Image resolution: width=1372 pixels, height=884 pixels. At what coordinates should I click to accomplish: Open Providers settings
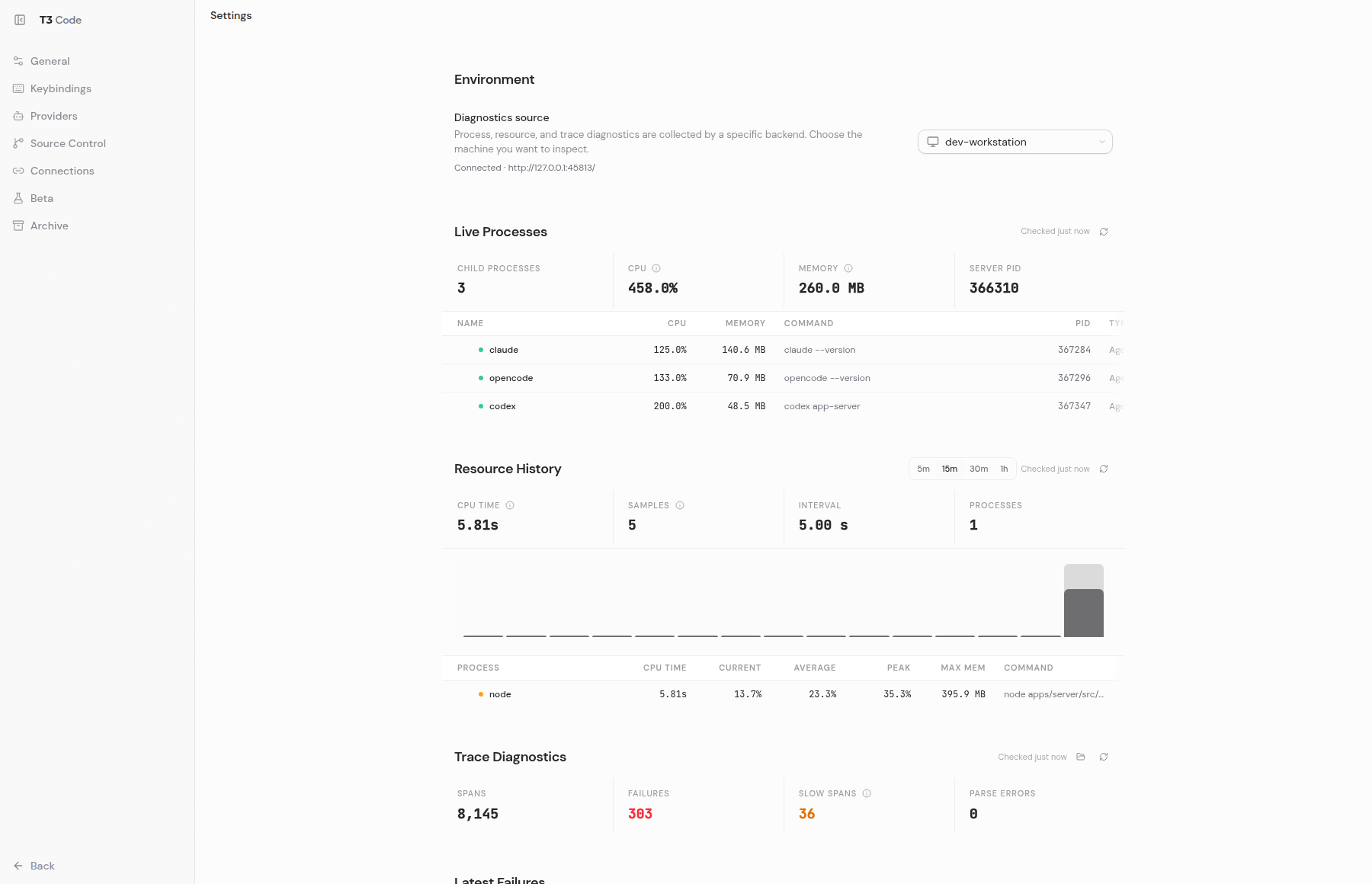pyautogui.click(x=97, y=116)
